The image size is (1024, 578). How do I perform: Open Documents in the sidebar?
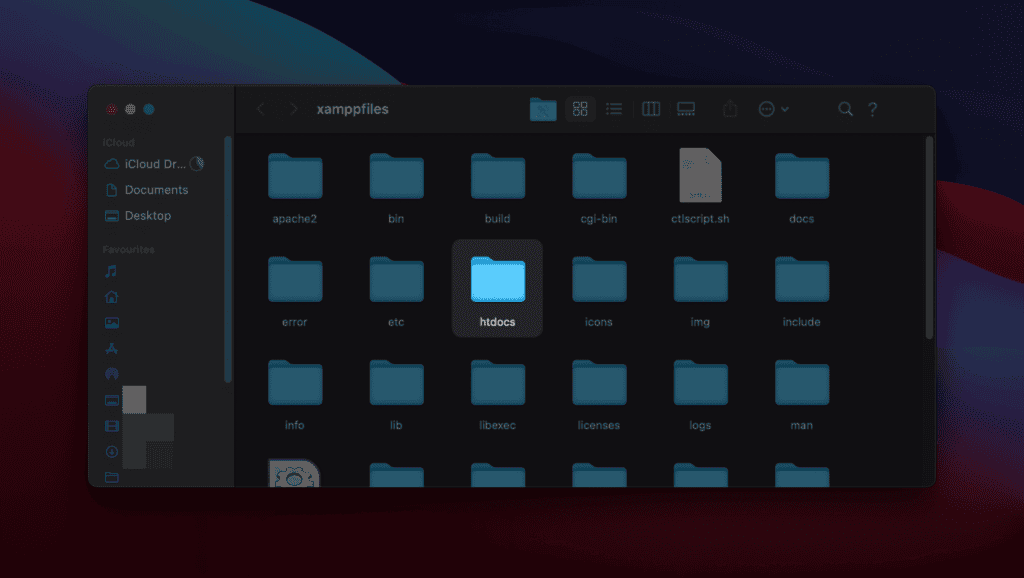pos(155,190)
